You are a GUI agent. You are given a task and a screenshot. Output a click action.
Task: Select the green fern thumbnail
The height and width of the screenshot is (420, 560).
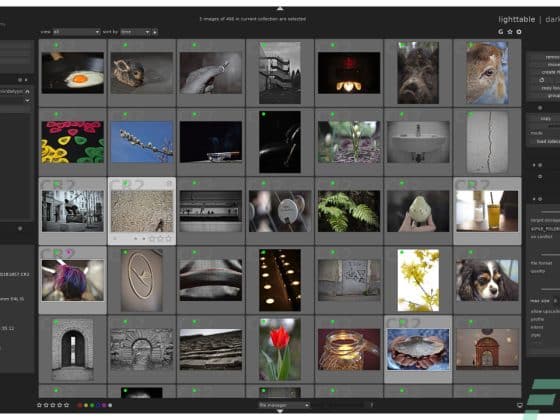(x=349, y=211)
